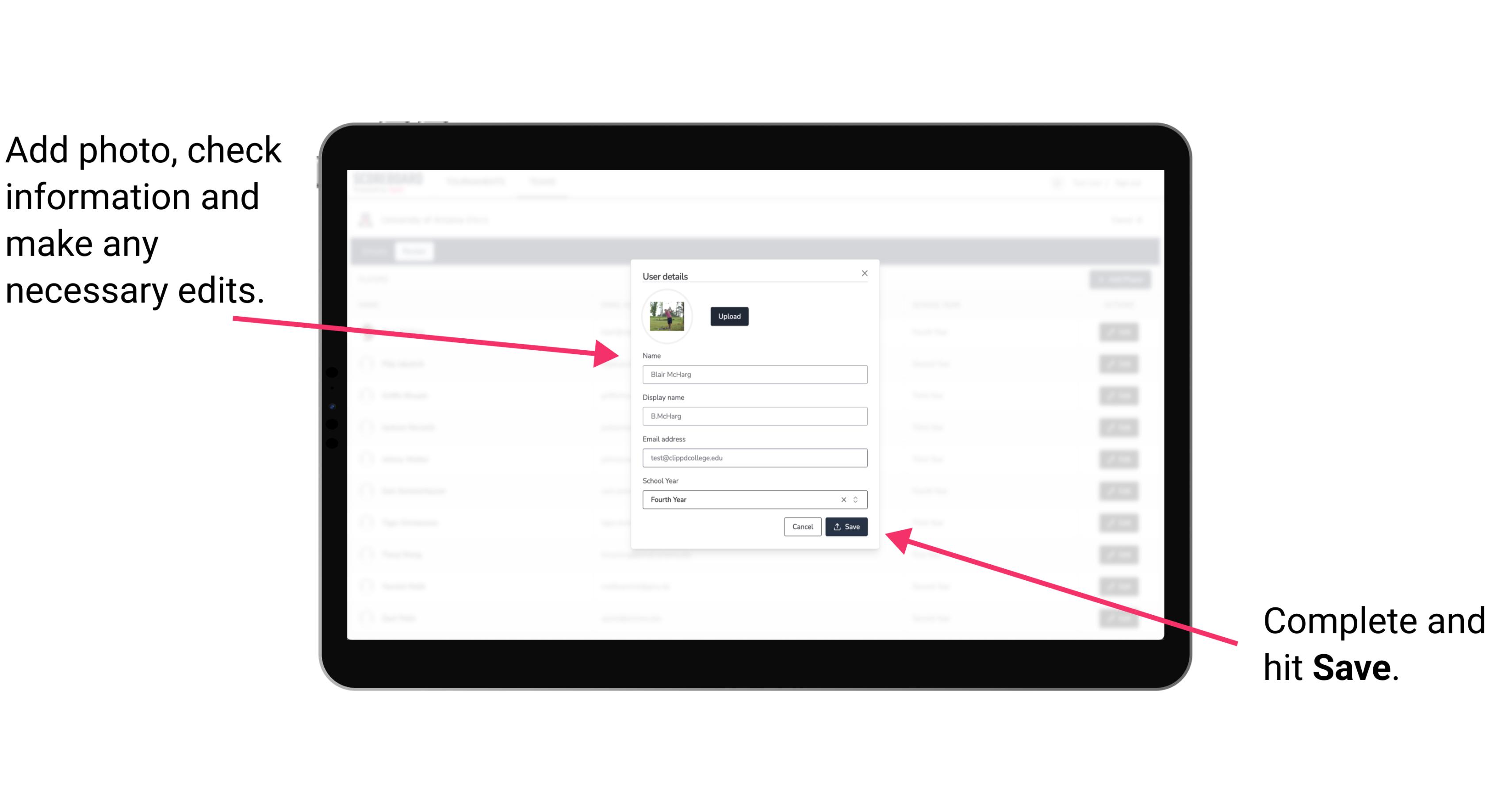Expand the School Year dropdown
1509x812 pixels.
click(857, 499)
